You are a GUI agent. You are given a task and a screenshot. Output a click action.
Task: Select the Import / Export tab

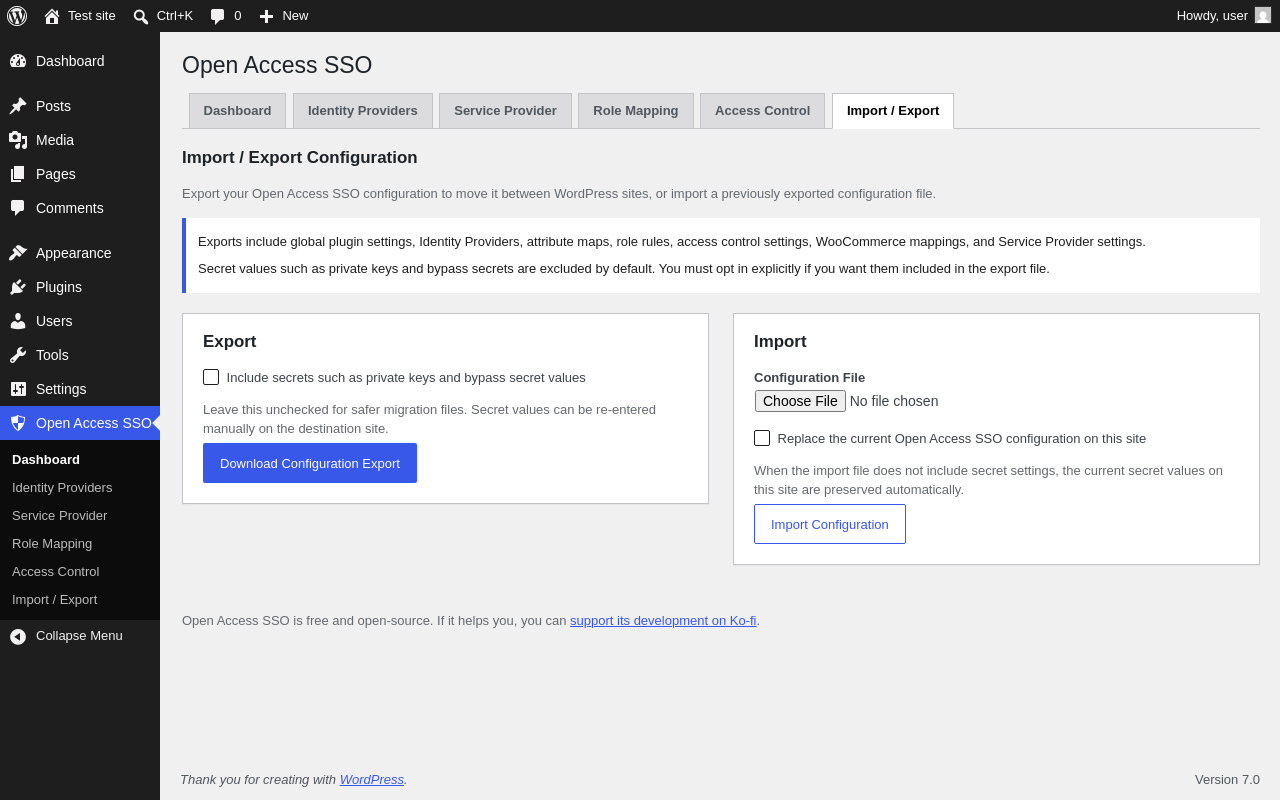point(893,111)
